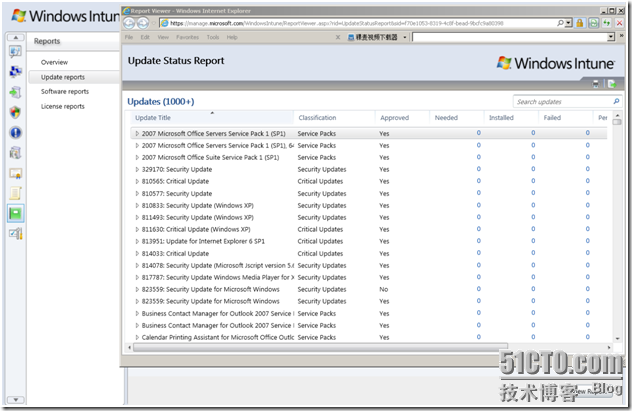Expand Calendar Printing Assistant row
The width and height of the screenshot is (632, 411).
pyautogui.click(x=137, y=337)
